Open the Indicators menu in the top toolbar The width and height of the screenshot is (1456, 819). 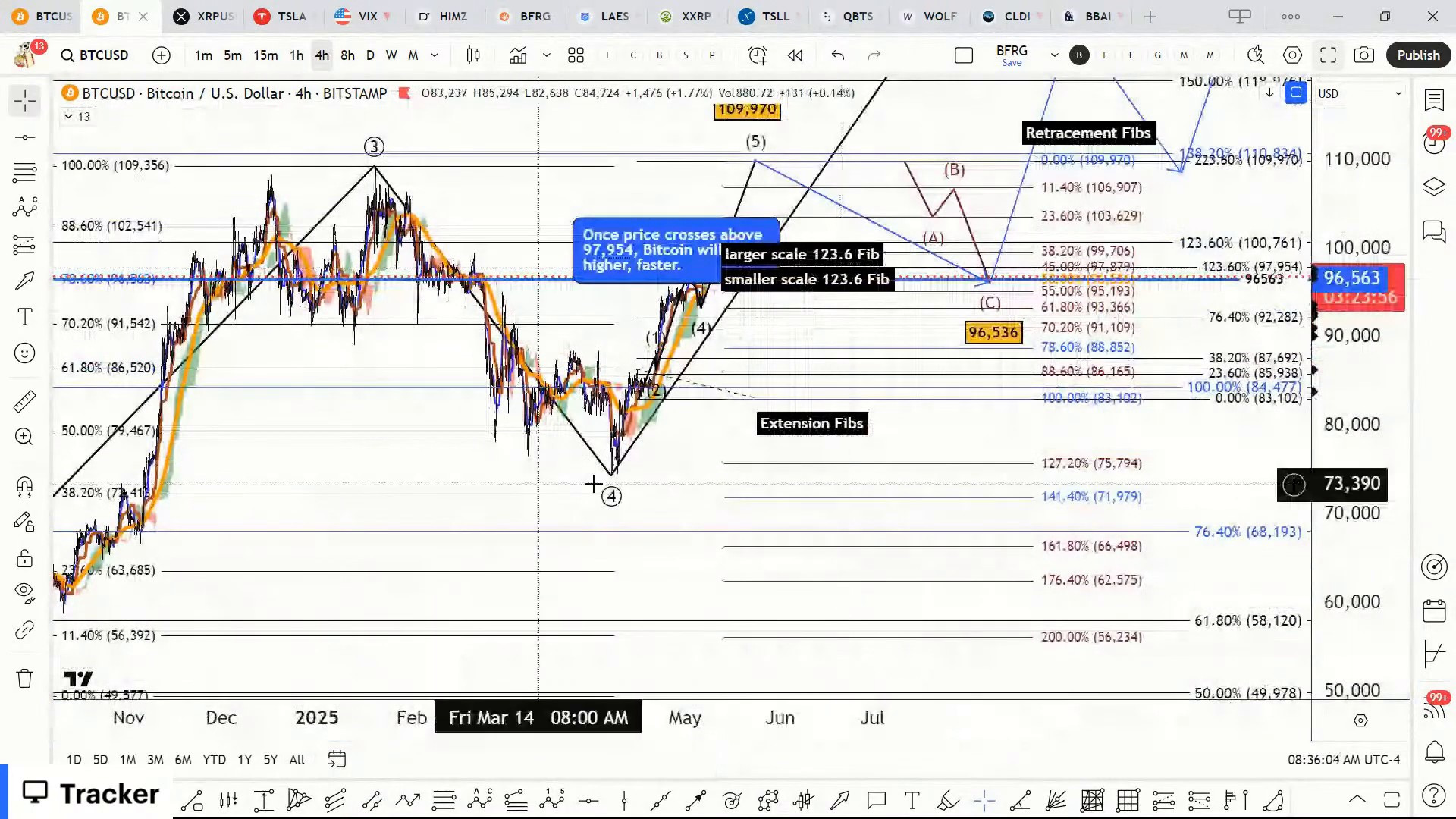click(x=518, y=55)
